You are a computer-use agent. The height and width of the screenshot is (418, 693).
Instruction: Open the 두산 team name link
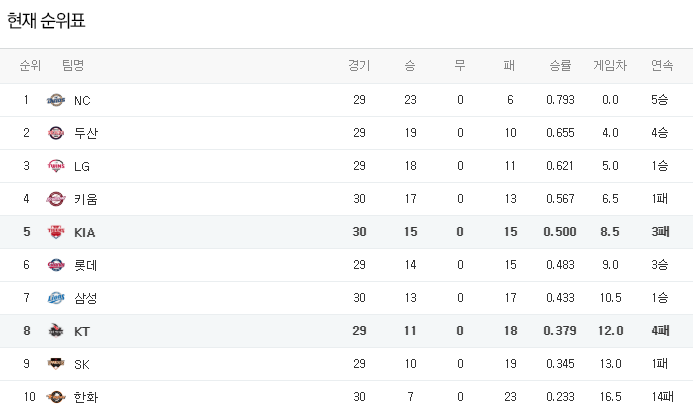tap(85, 133)
